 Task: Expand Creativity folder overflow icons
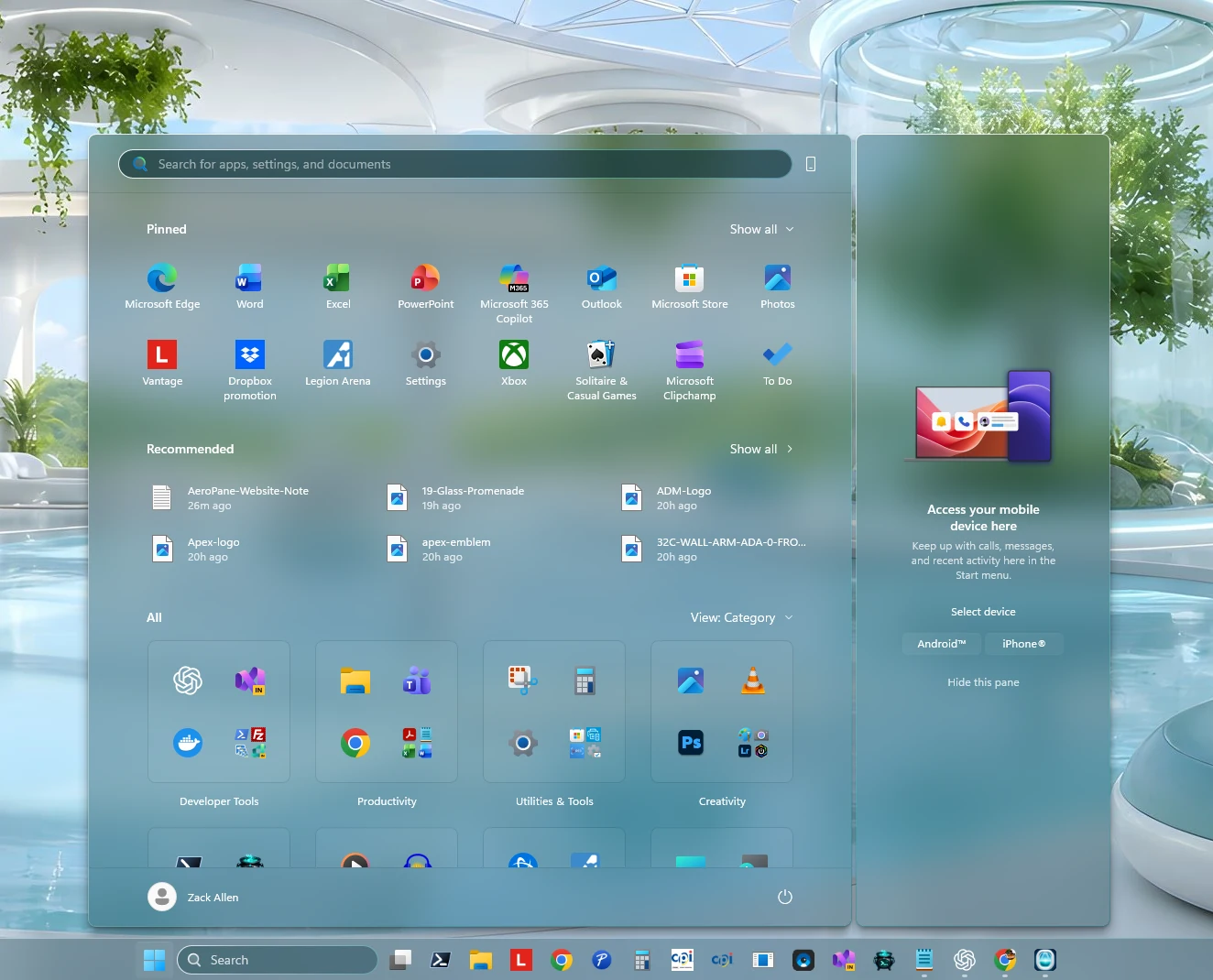753,743
